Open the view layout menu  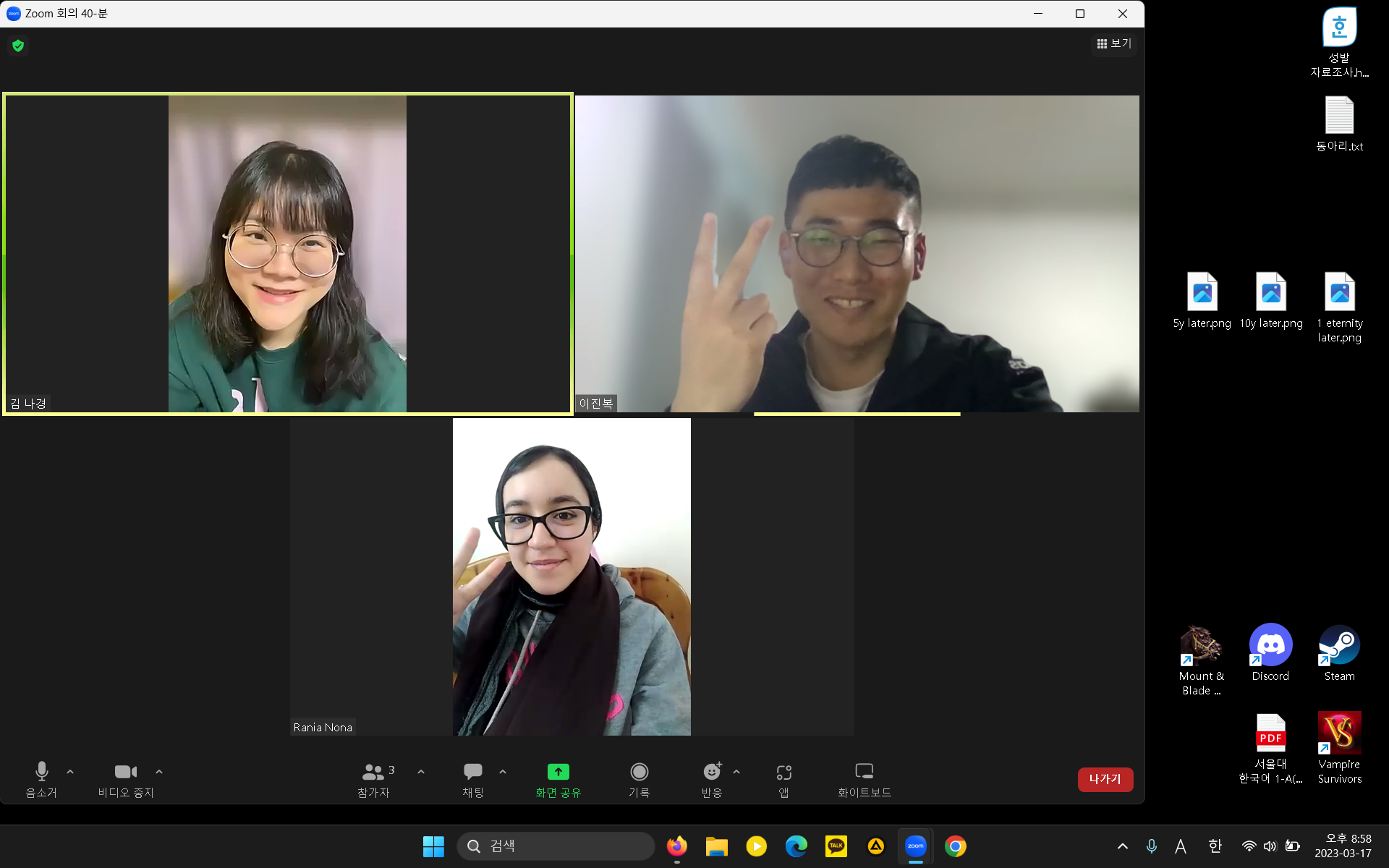tap(1114, 43)
